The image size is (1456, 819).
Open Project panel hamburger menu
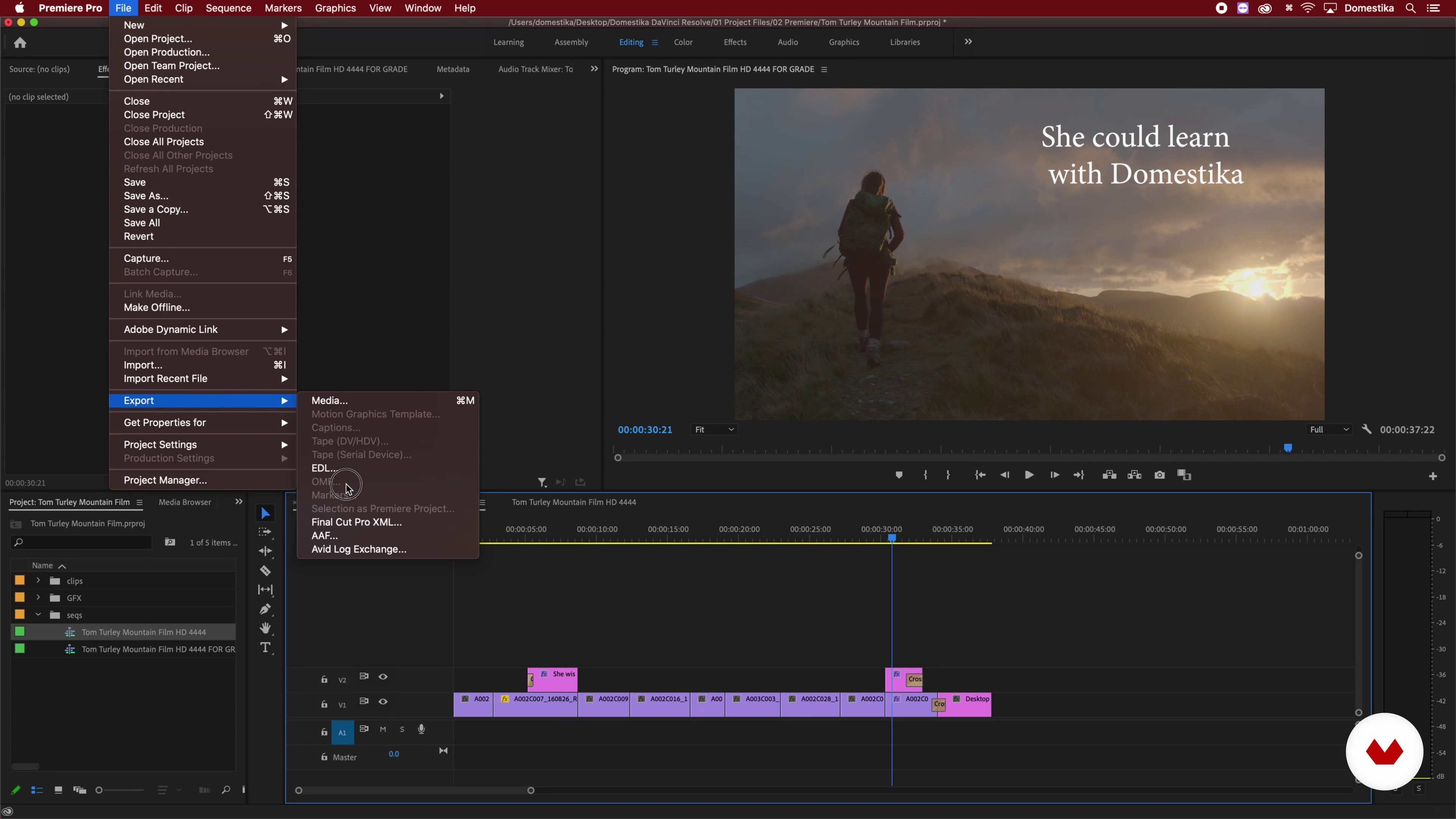tap(139, 502)
